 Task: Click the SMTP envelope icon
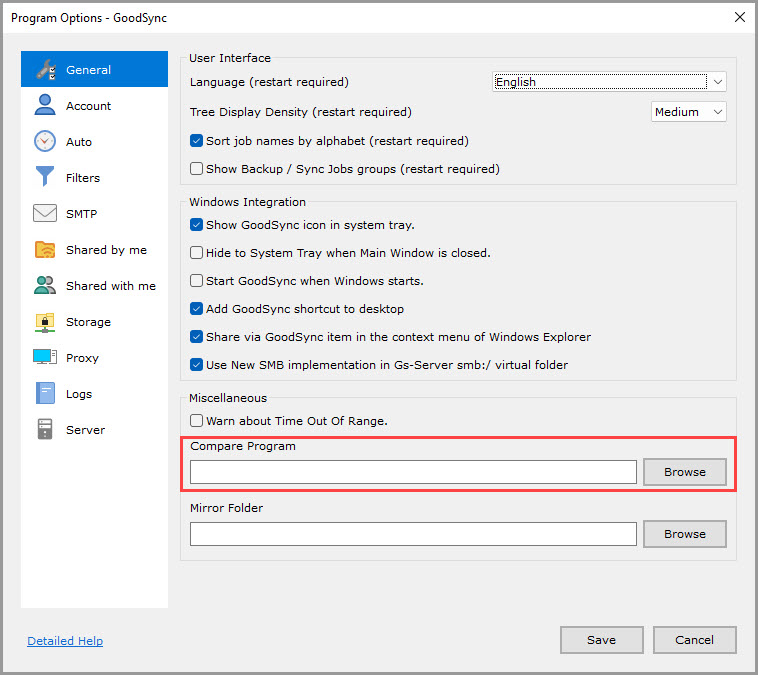click(x=45, y=213)
